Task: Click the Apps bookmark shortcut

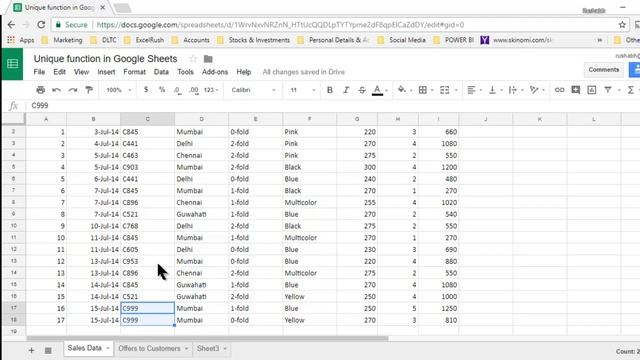Action: point(21,40)
